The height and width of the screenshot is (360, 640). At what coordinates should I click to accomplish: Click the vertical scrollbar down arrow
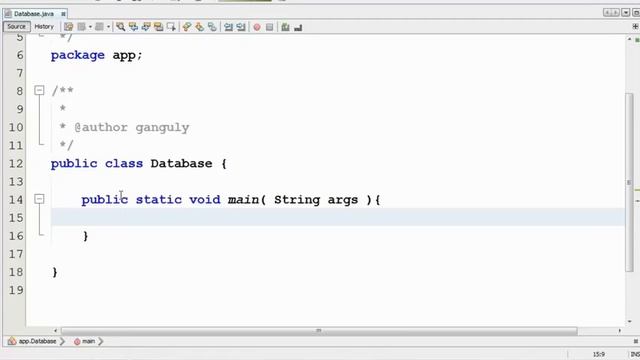pos(629,322)
